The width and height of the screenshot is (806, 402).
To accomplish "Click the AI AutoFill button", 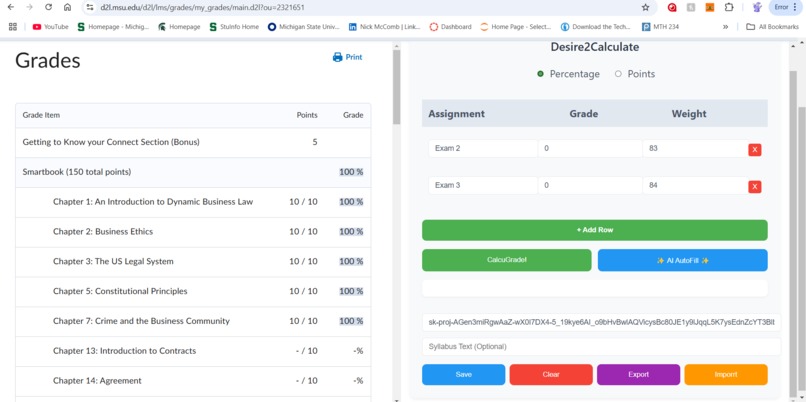I will point(683,260).
